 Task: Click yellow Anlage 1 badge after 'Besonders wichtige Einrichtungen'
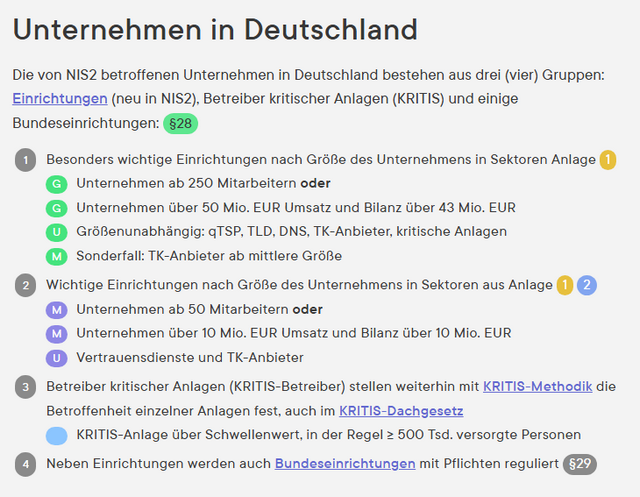tap(608, 160)
